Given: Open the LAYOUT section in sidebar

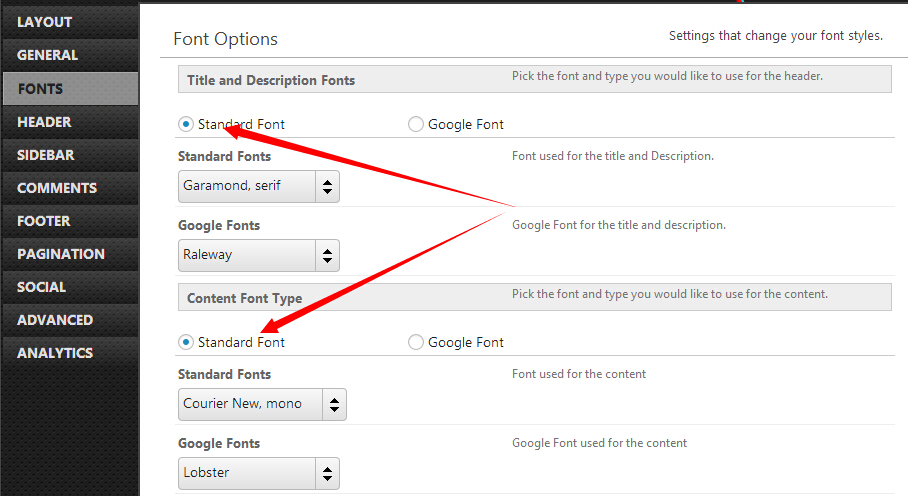Looking at the screenshot, I should [x=45, y=22].
